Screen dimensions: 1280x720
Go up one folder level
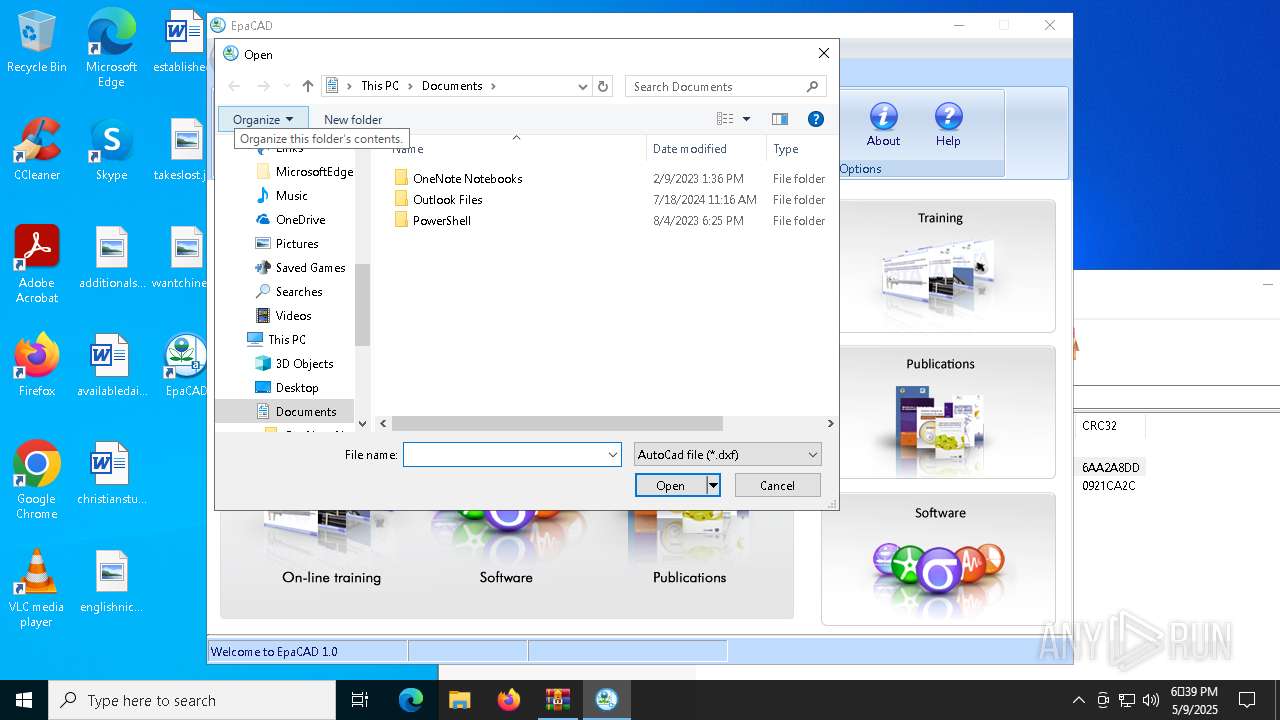[308, 86]
